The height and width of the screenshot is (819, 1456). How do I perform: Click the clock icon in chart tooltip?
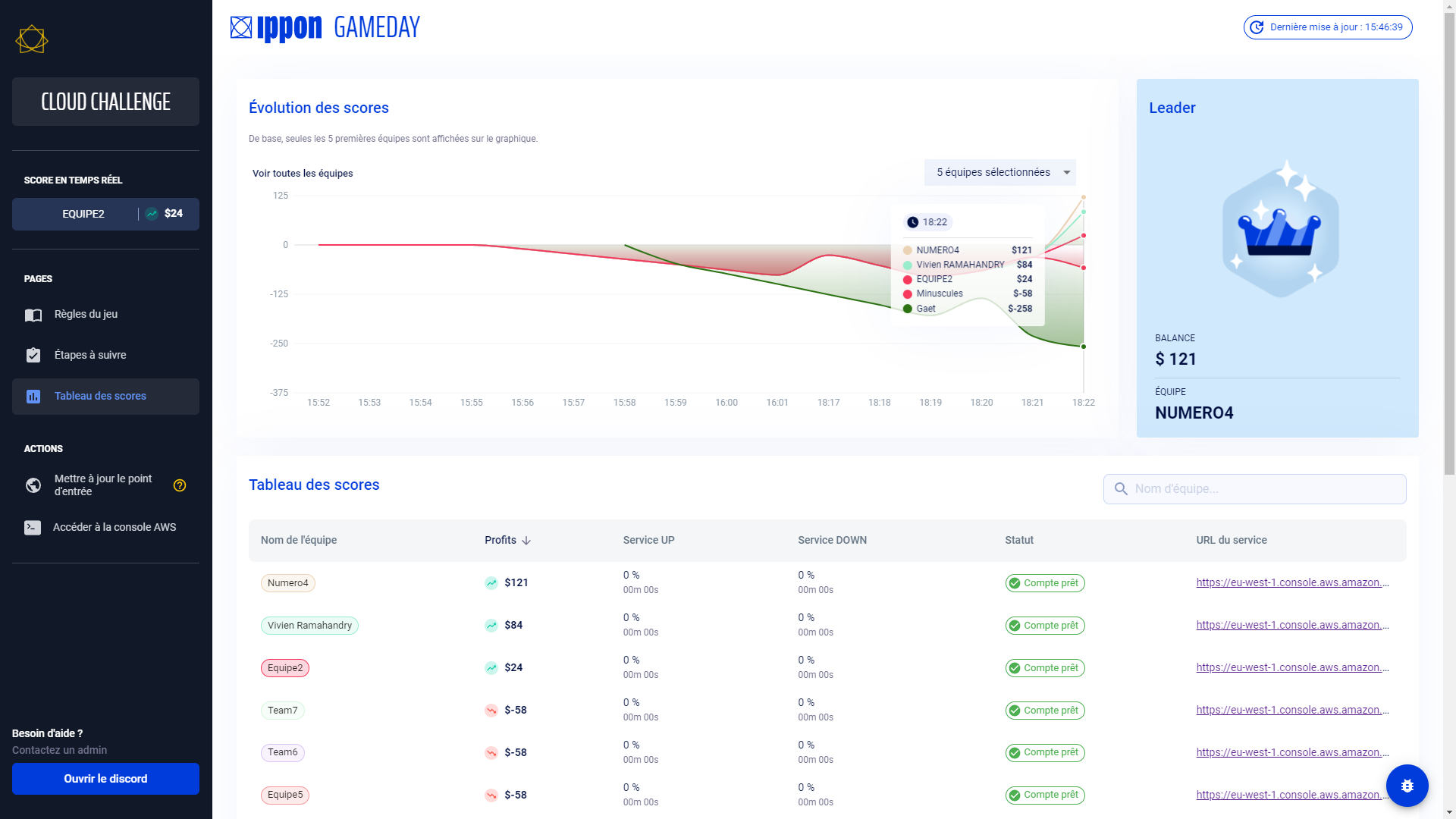tap(913, 222)
